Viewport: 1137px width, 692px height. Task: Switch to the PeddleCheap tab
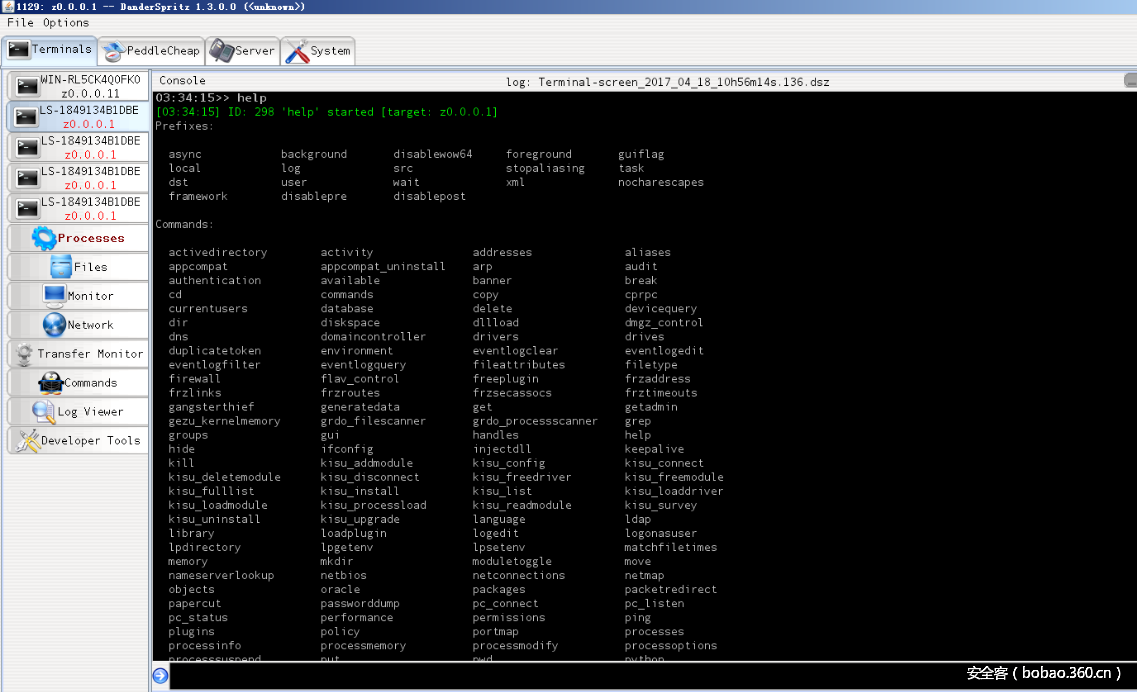pos(152,51)
